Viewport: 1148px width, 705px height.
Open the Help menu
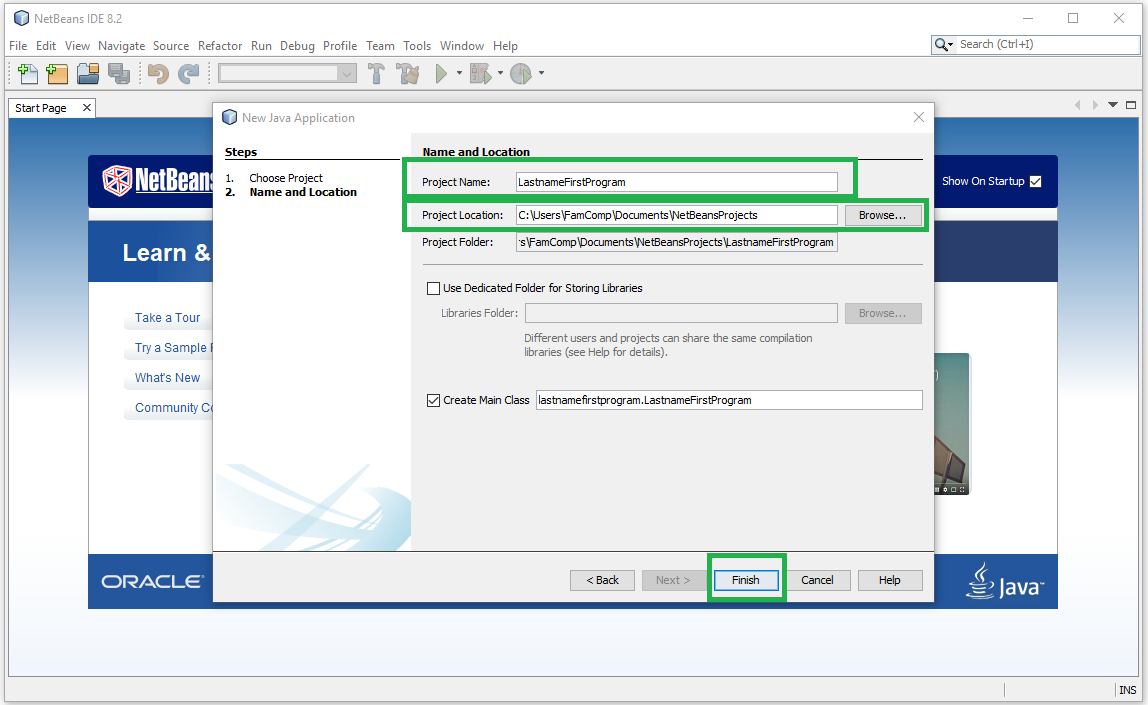(505, 45)
